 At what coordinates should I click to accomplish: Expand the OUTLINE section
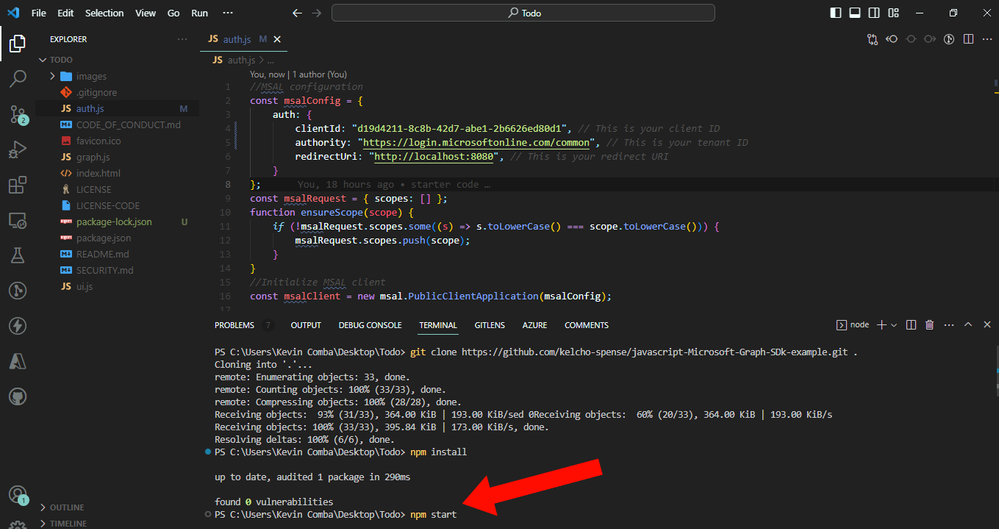coord(43,507)
